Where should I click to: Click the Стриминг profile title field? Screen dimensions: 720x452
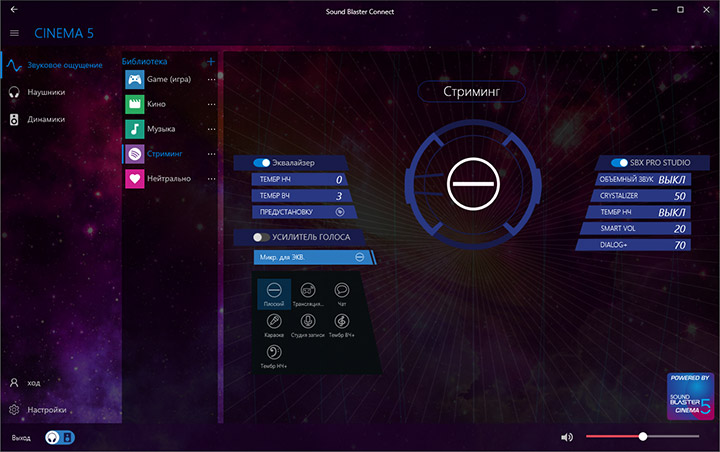click(x=472, y=91)
